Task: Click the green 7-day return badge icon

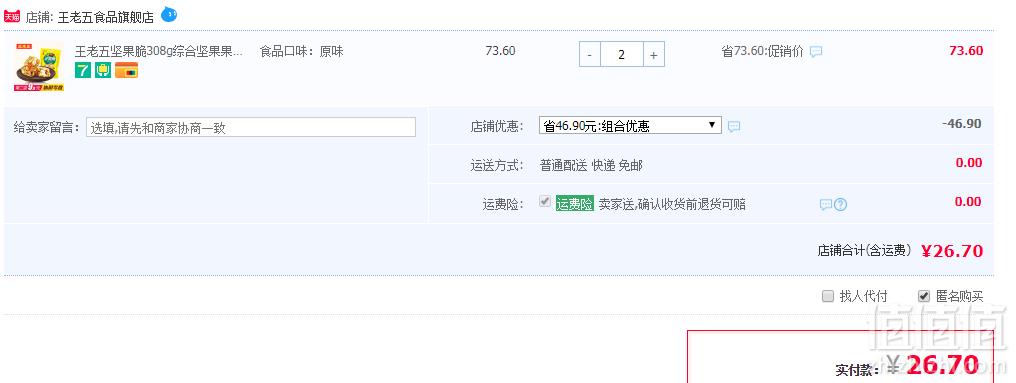Action: pyautogui.click(x=82, y=71)
